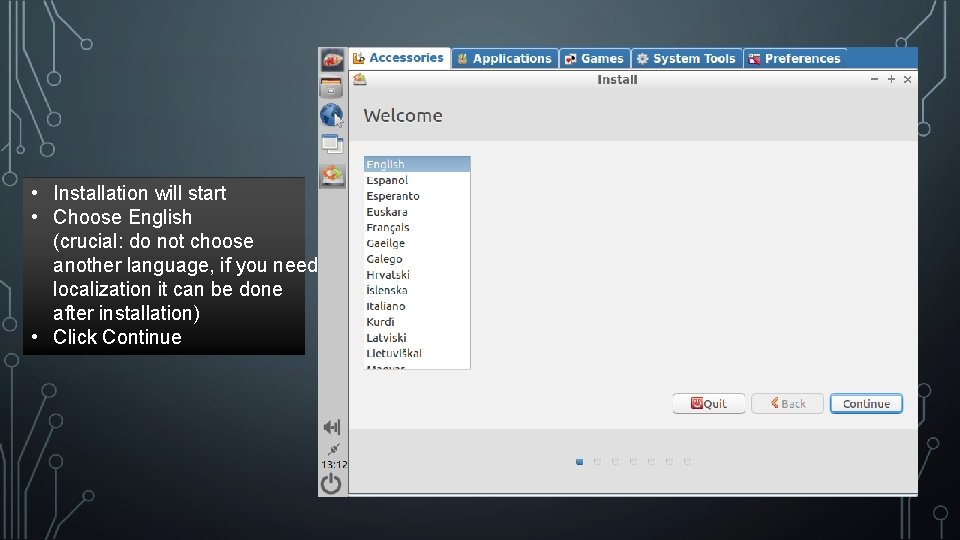Select Lietuviškai in the language list
This screenshot has height=540, width=960.
[417, 353]
